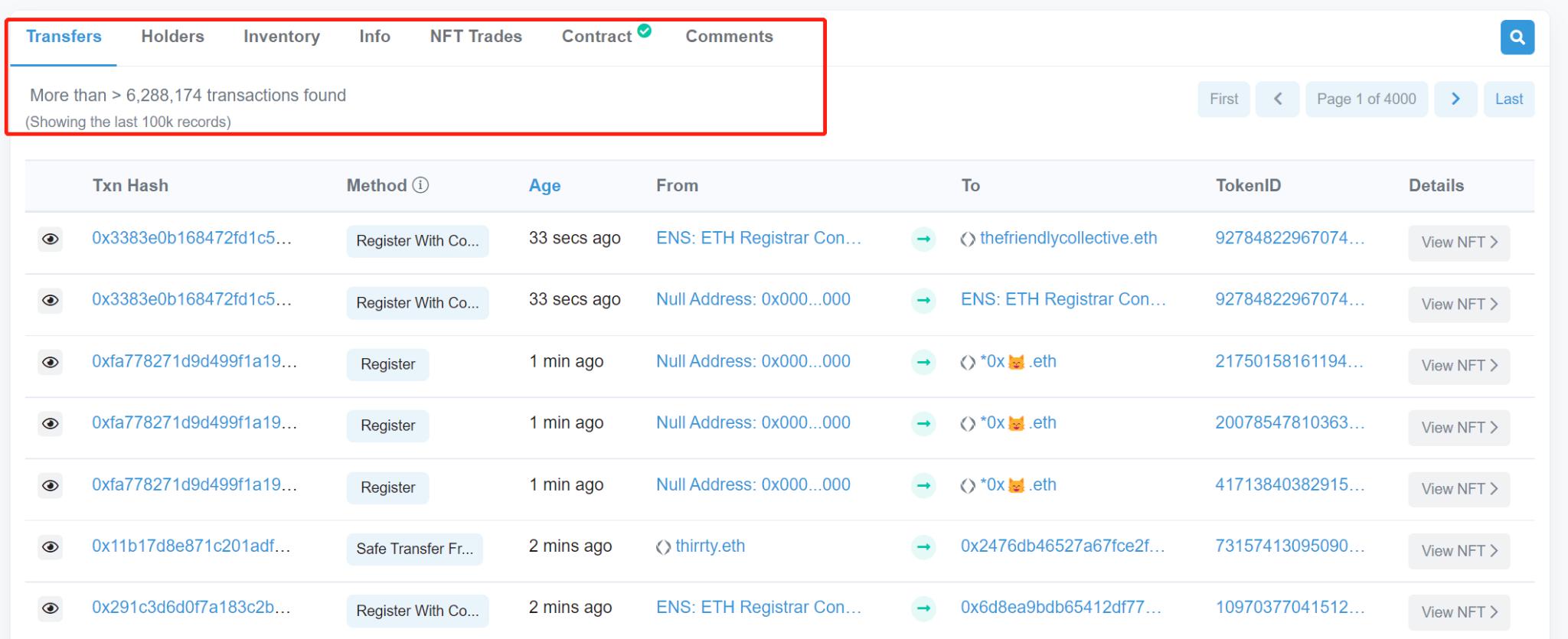Jump to Last page button
The image size is (1568, 639).
(x=1508, y=99)
